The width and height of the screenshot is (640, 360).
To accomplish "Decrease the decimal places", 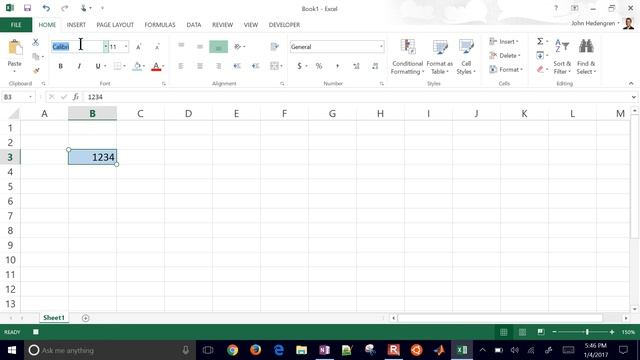I will (375, 66).
